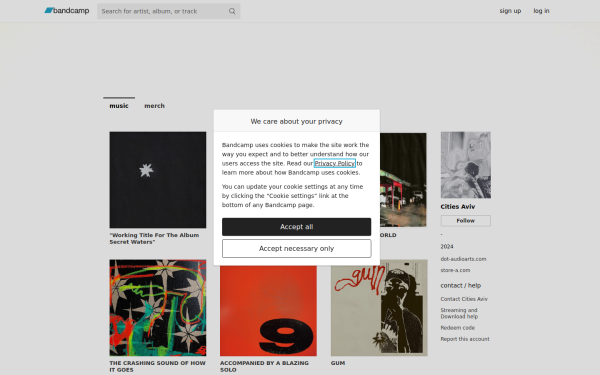The height and width of the screenshot is (375, 600).
Task: Focus the artist, album, or track search field
Action: click(168, 11)
